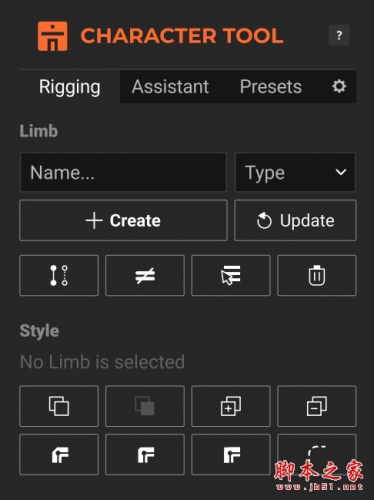Switch to the Presets tab
This screenshot has height=500, width=374.
271,87
